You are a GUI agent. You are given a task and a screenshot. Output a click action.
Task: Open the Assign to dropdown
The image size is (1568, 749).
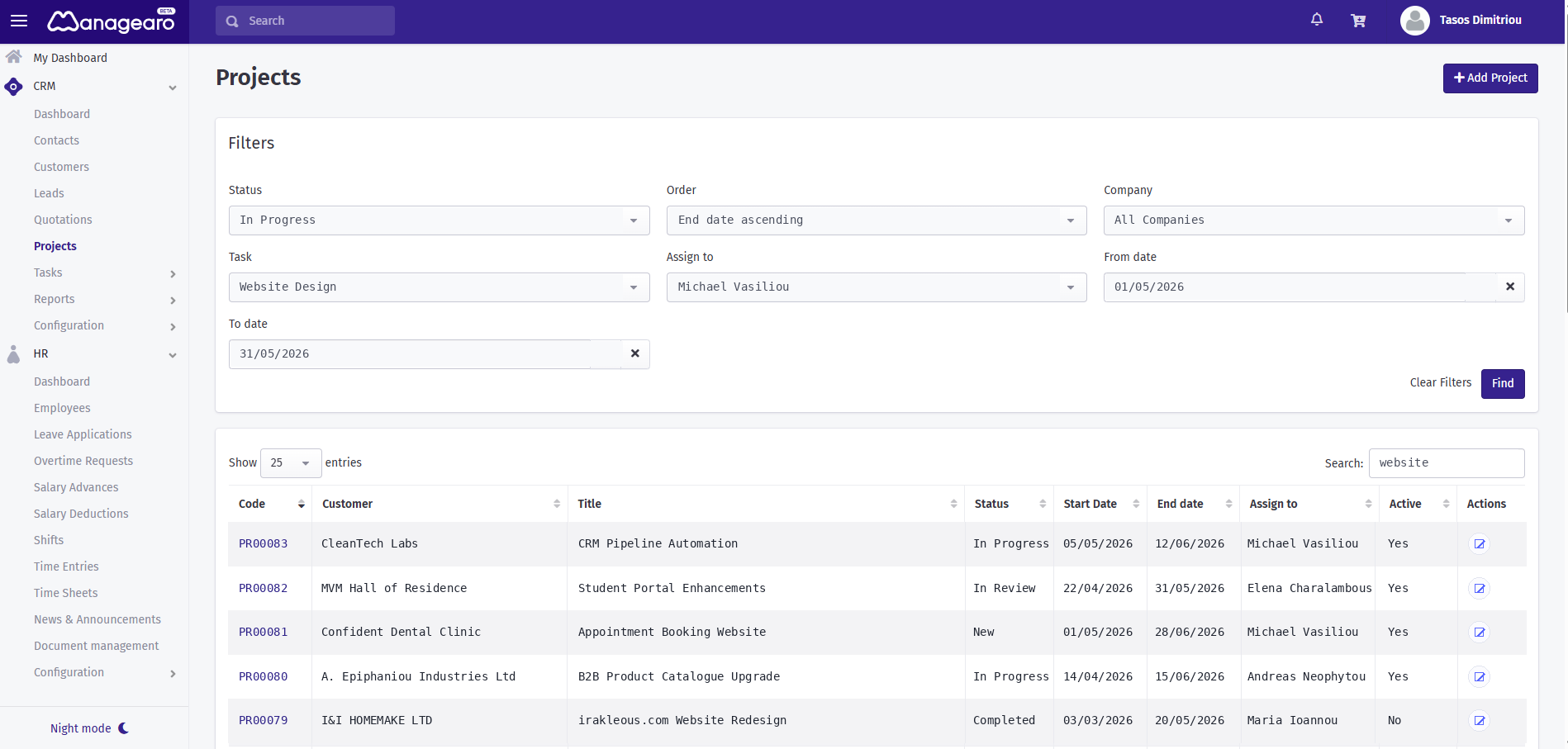coord(877,287)
